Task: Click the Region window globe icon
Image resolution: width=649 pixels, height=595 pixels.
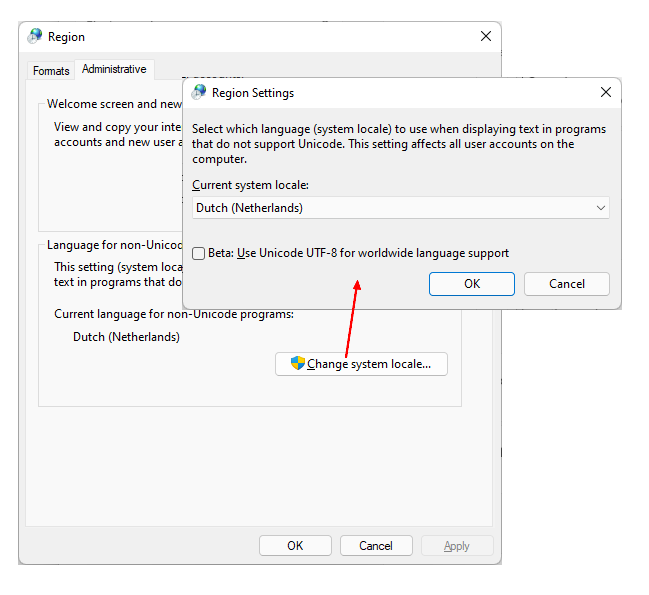Action: (35, 36)
